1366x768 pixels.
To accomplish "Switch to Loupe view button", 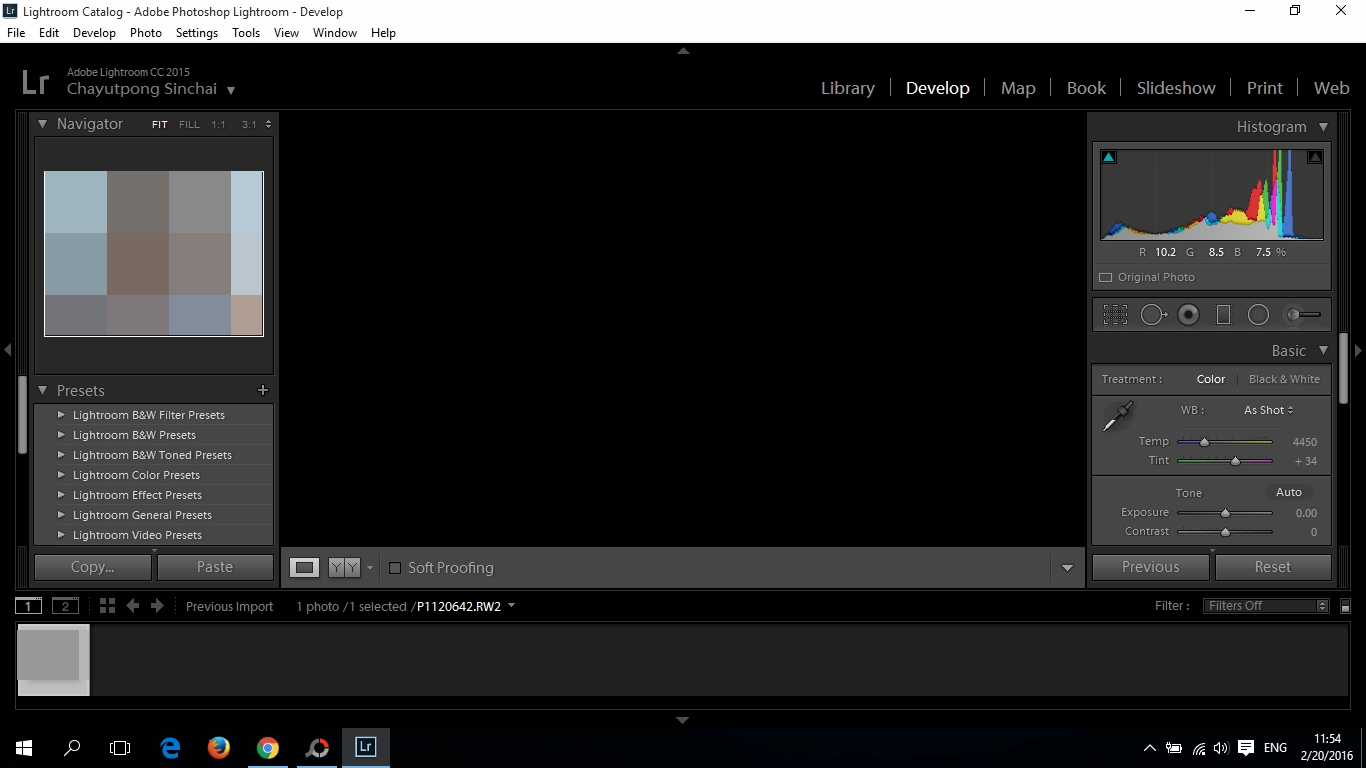I will (x=304, y=567).
